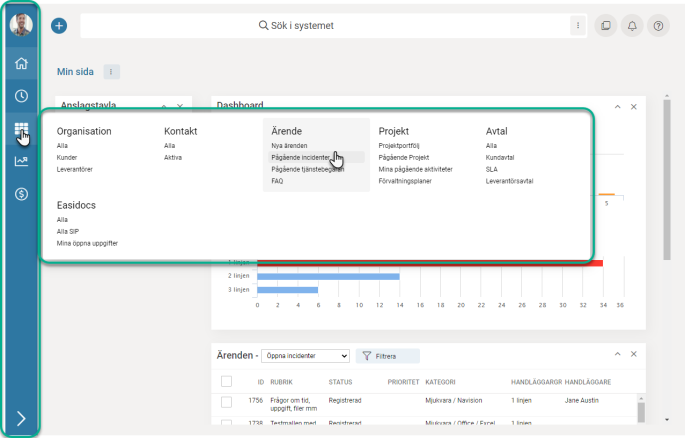Select all rows with the header checkbox
685x438 pixels.
(x=226, y=381)
